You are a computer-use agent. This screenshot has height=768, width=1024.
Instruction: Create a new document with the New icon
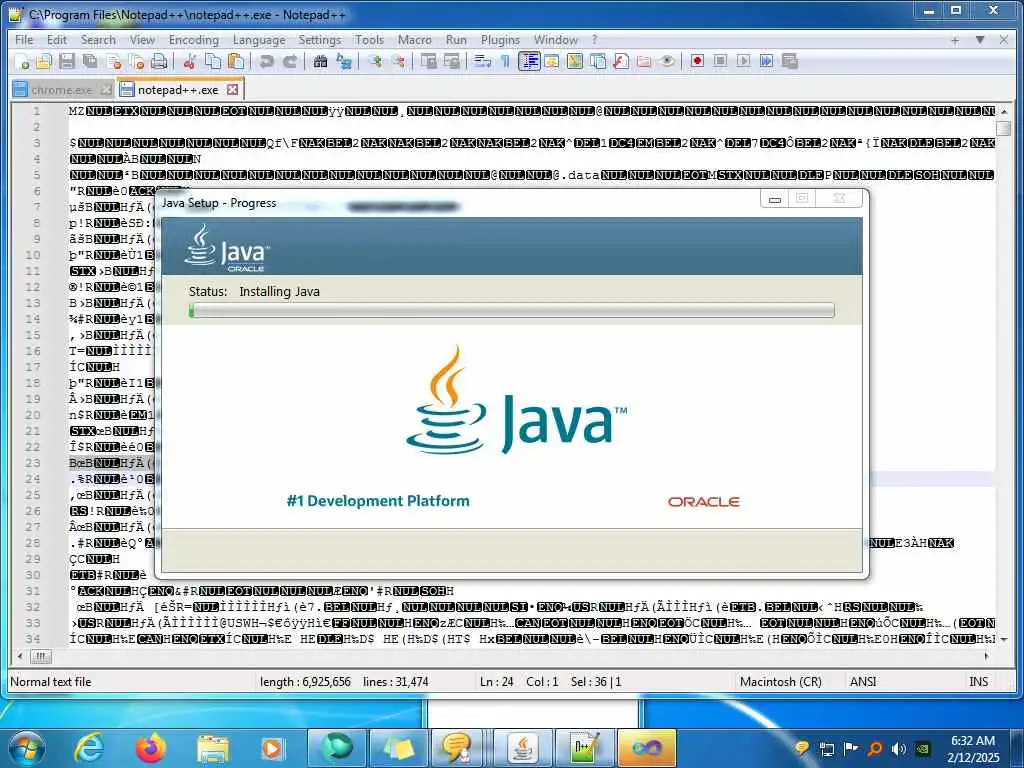click(x=22, y=61)
